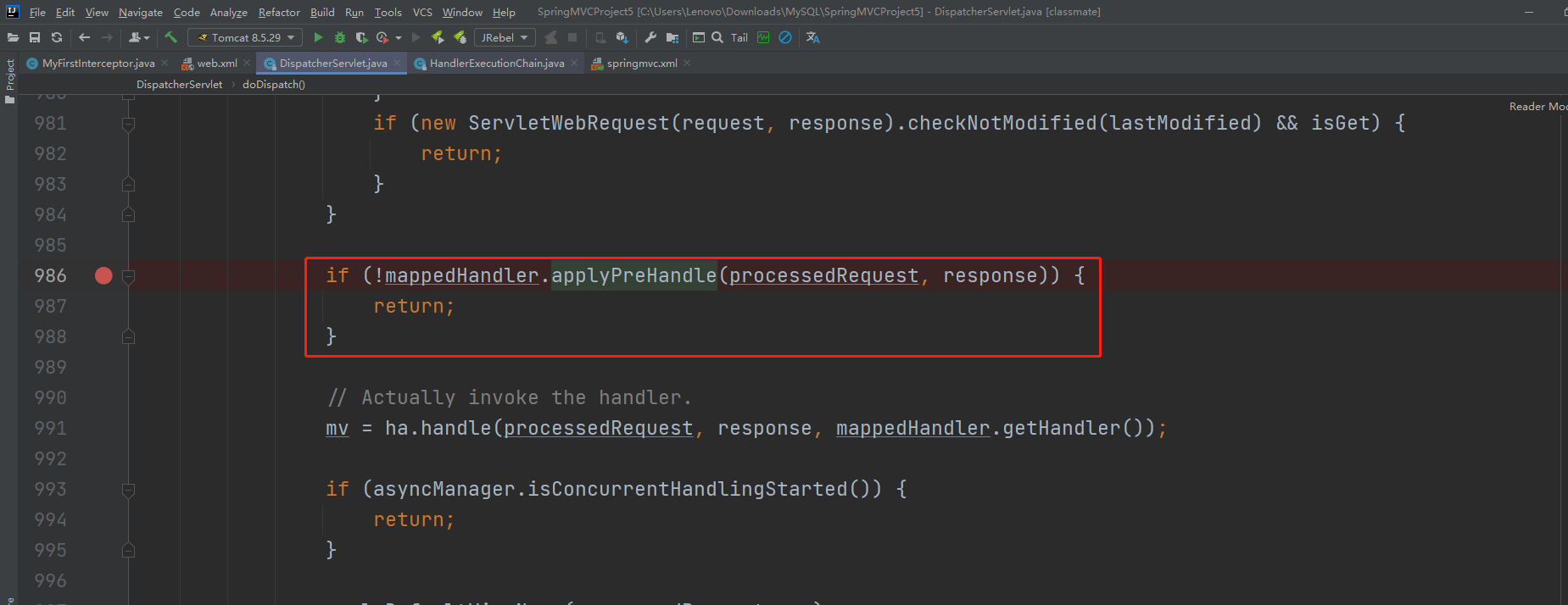Click the Reader Mode label
Viewport: 1568px width, 605px height.
click(x=1537, y=106)
